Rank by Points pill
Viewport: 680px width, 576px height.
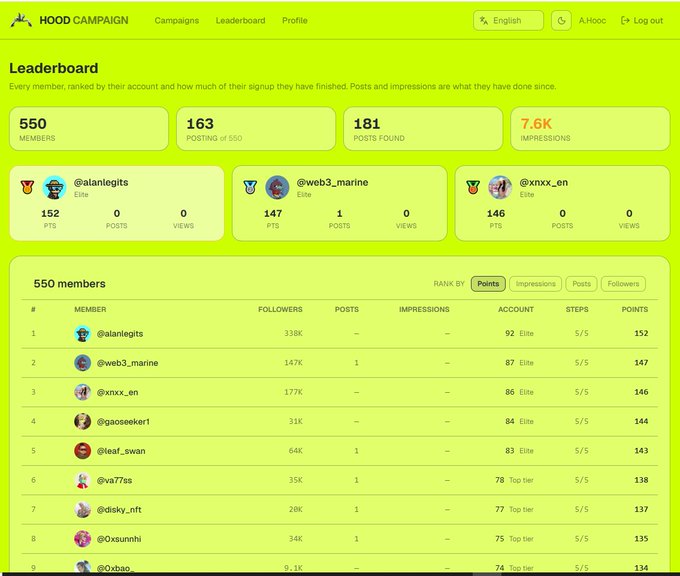(x=488, y=284)
